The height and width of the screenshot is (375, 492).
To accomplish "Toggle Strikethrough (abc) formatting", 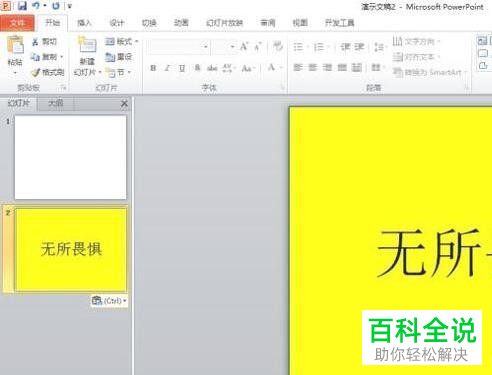I will pos(212,68).
